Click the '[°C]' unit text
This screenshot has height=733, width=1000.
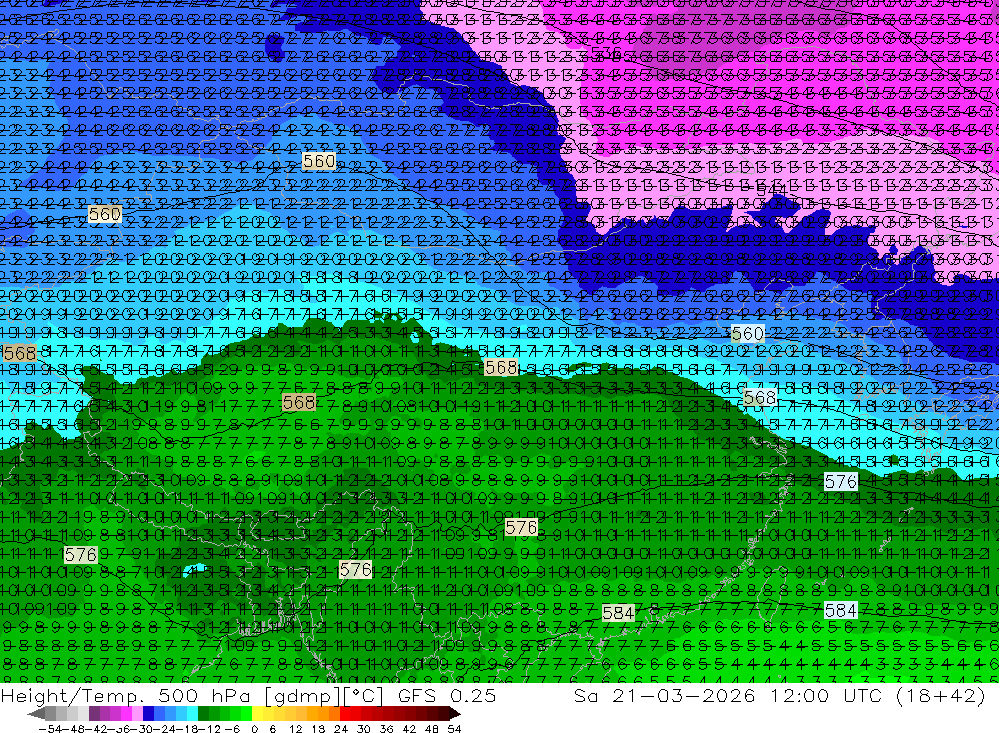pyautogui.click(x=362, y=695)
